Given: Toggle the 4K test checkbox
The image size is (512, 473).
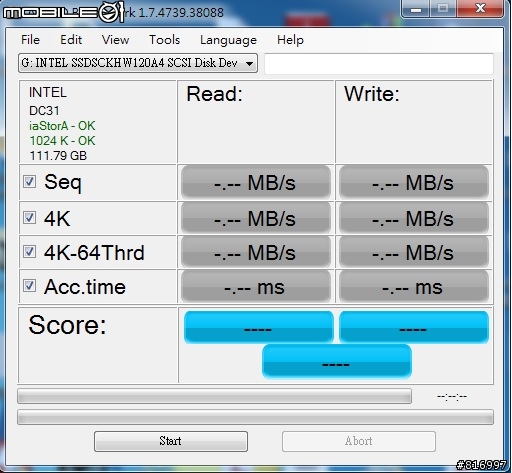Looking at the screenshot, I should point(29,218).
